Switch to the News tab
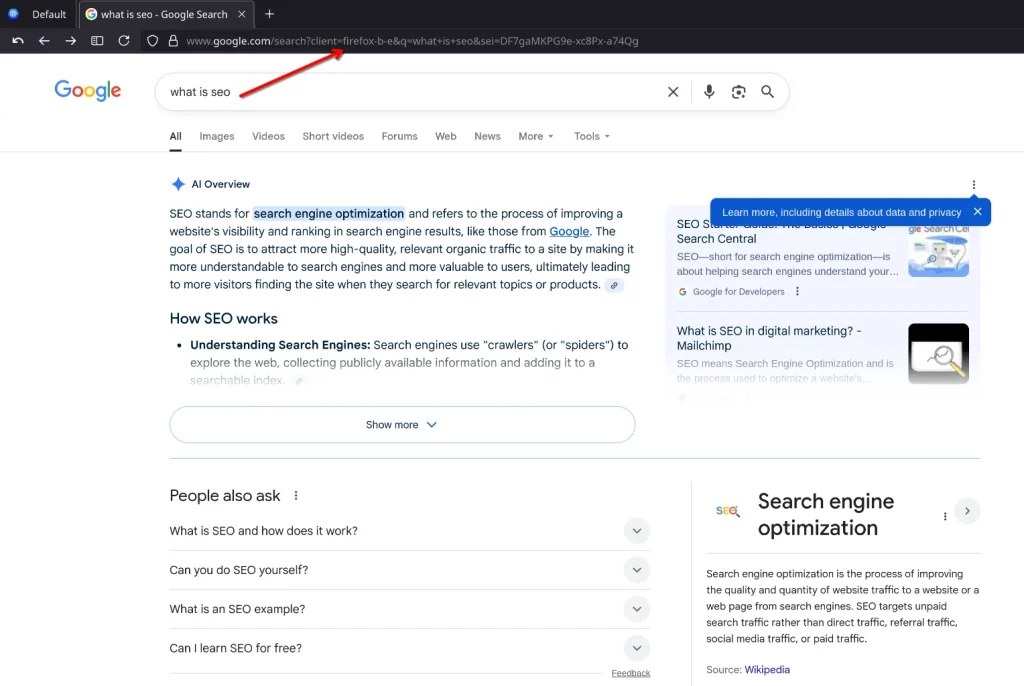The image size is (1024, 686). click(x=487, y=137)
